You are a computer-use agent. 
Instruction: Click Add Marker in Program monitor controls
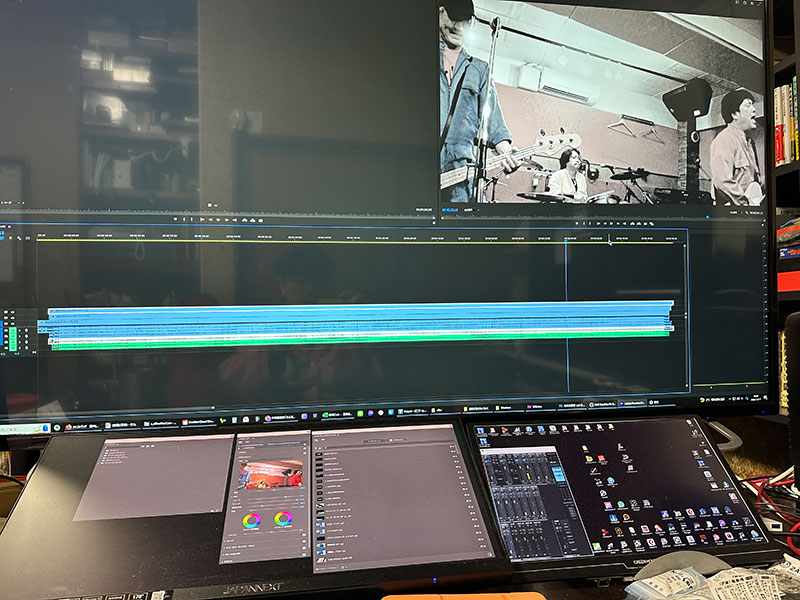(577, 223)
